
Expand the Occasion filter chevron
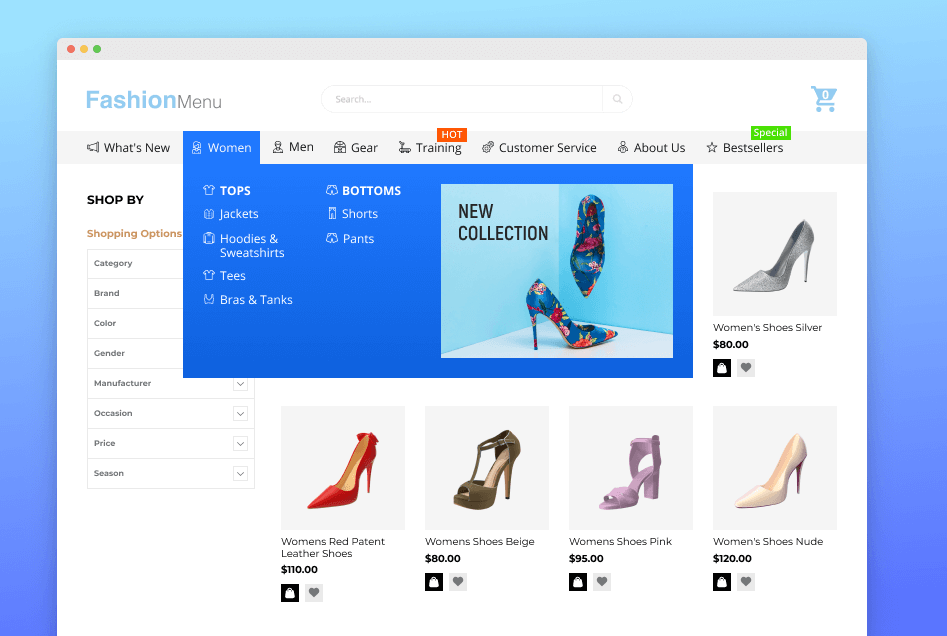pos(240,414)
